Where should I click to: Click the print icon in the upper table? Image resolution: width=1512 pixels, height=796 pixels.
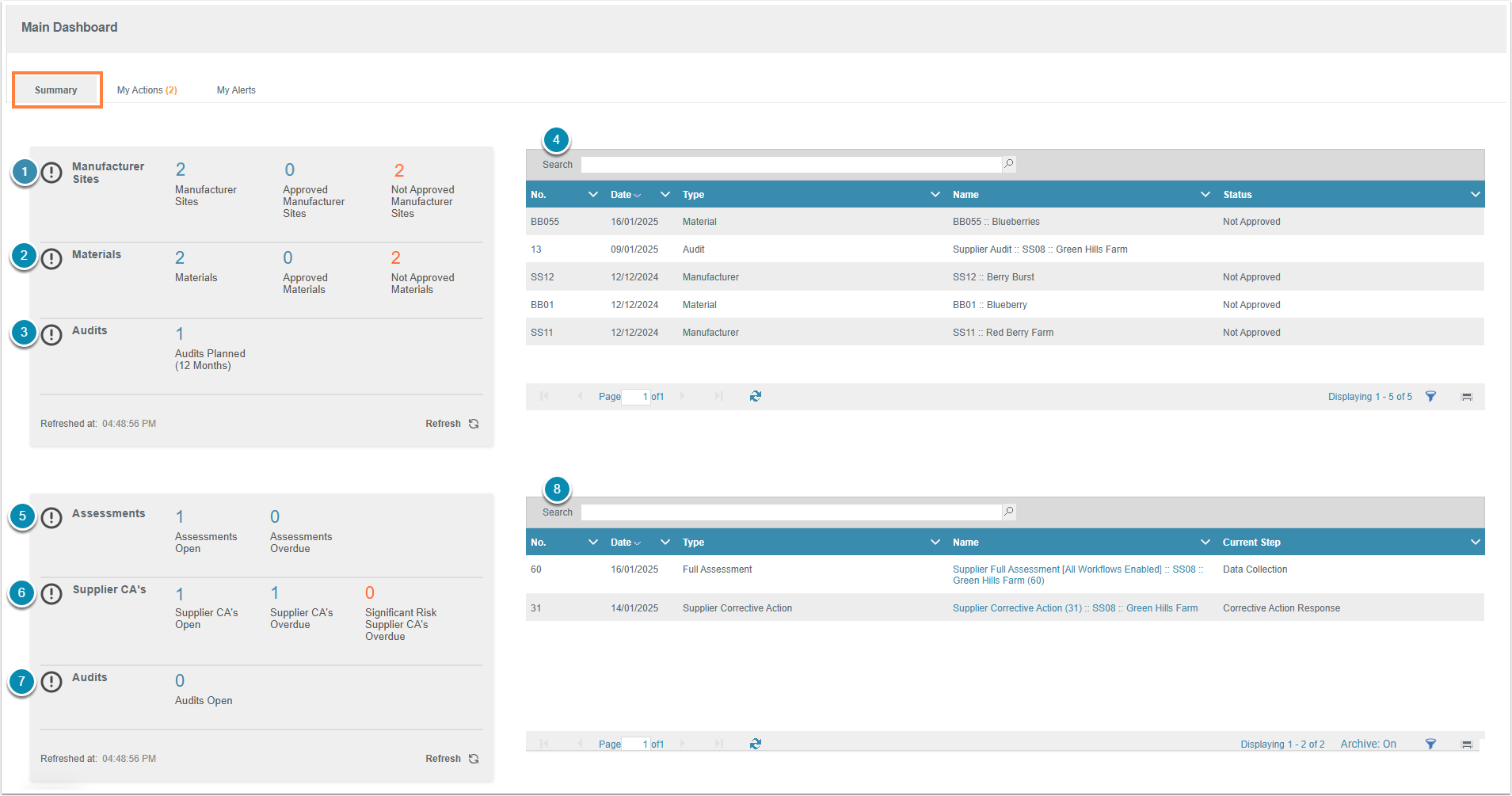1466,397
